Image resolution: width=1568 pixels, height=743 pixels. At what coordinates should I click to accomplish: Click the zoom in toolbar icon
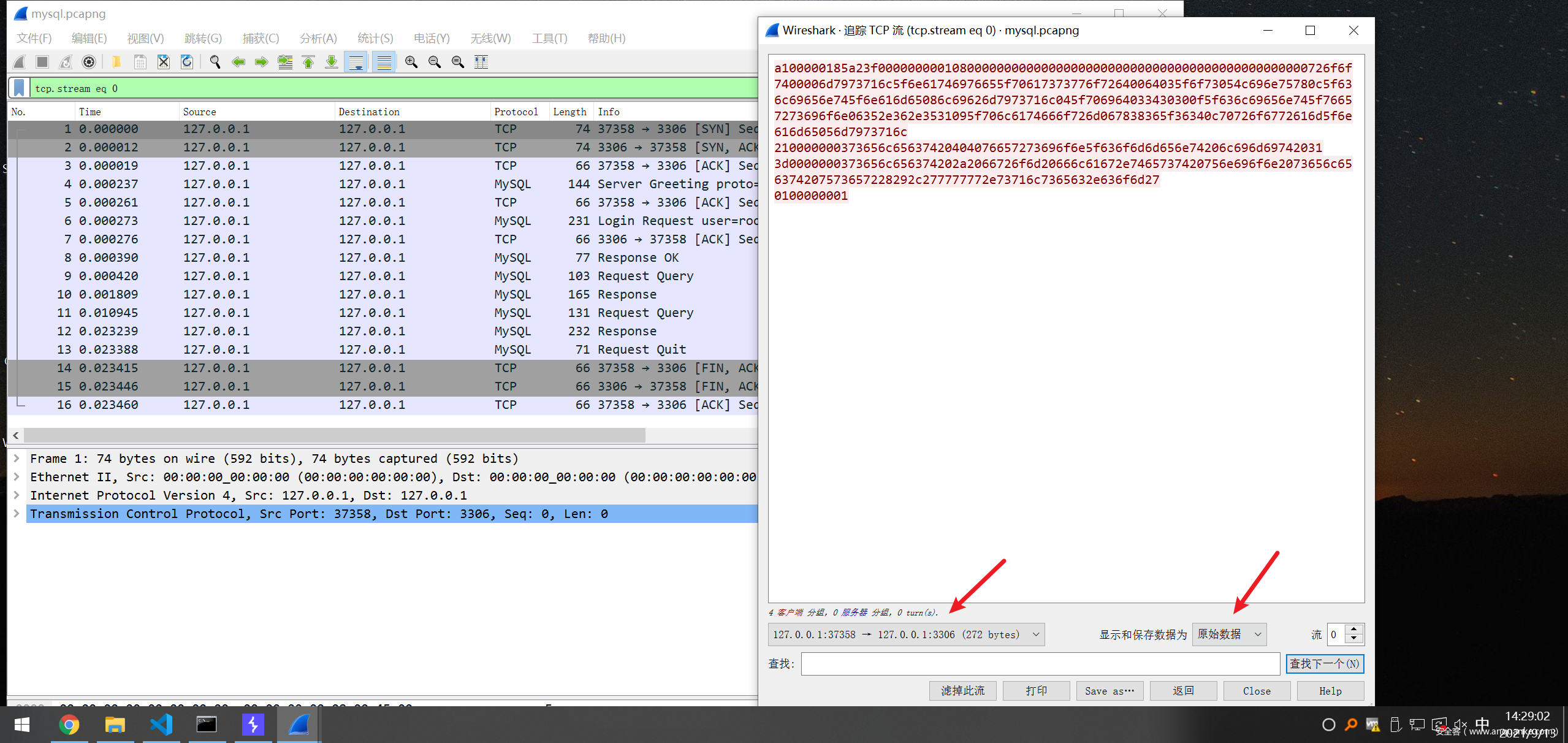(411, 62)
